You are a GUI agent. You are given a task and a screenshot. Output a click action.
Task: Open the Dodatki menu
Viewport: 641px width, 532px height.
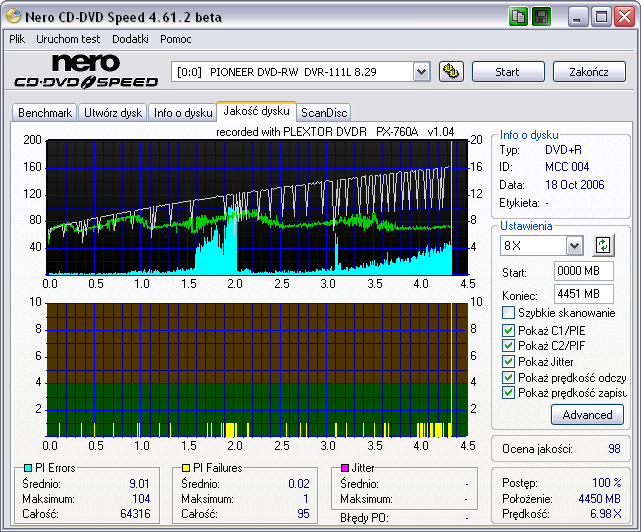(130, 39)
